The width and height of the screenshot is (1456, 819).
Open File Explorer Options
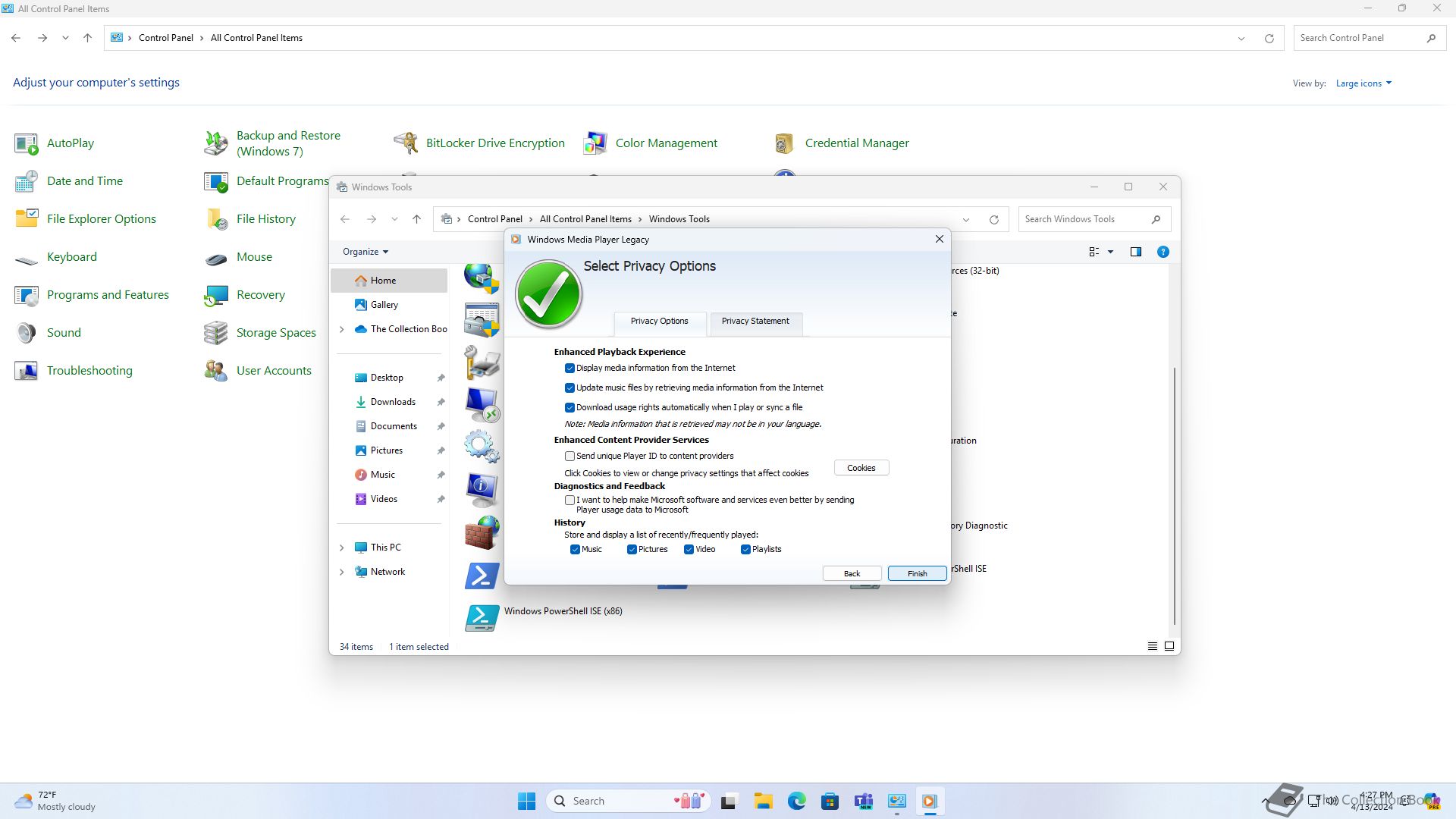(85, 219)
